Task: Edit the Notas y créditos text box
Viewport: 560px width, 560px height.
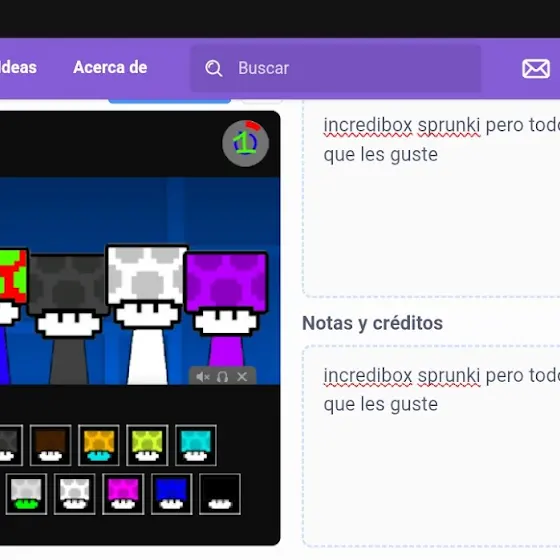Action: (x=431, y=446)
